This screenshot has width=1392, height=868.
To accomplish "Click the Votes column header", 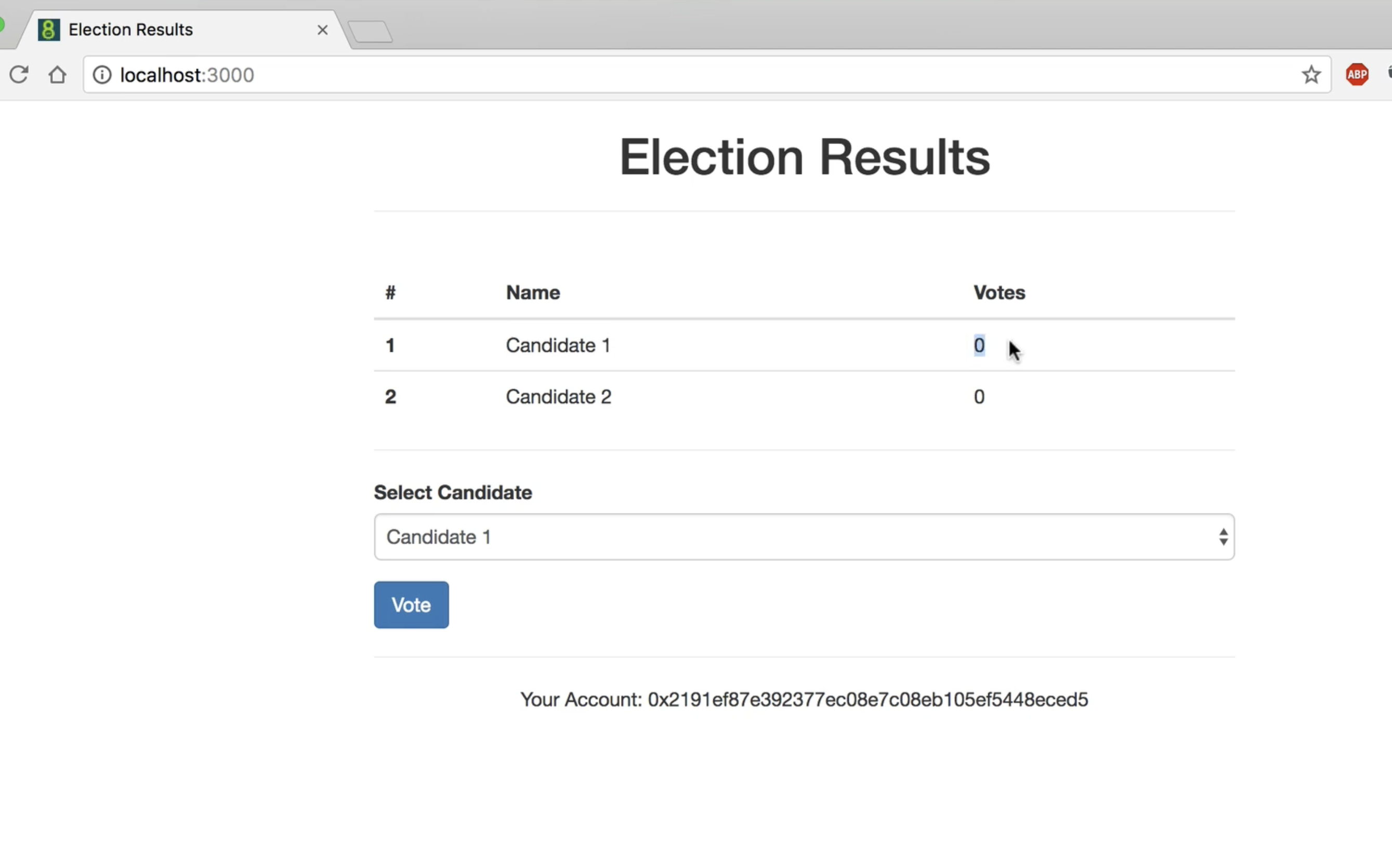I will coord(999,293).
